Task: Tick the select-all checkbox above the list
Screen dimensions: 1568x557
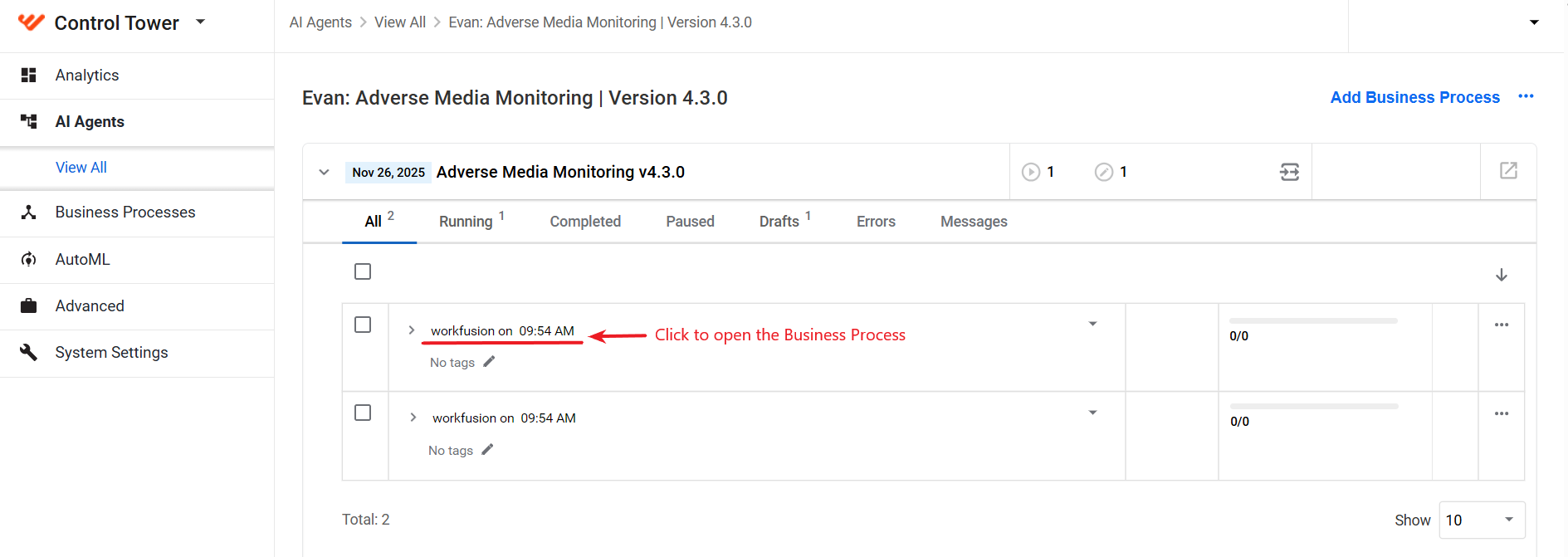Action: point(363,271)
